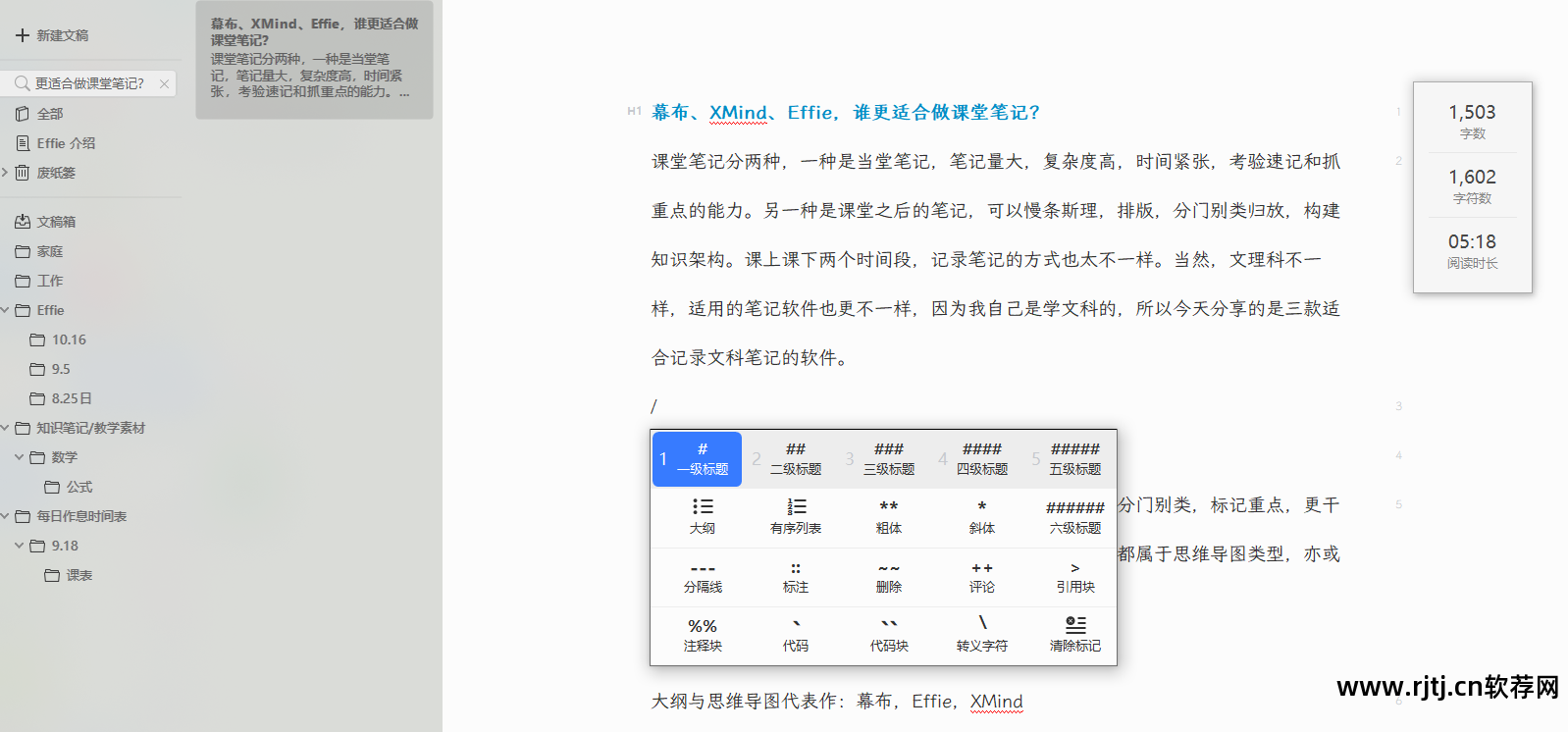Collapse the Effie folder chevron
Viewport: 1568px width, 732px height.
[x=5, y=310]
